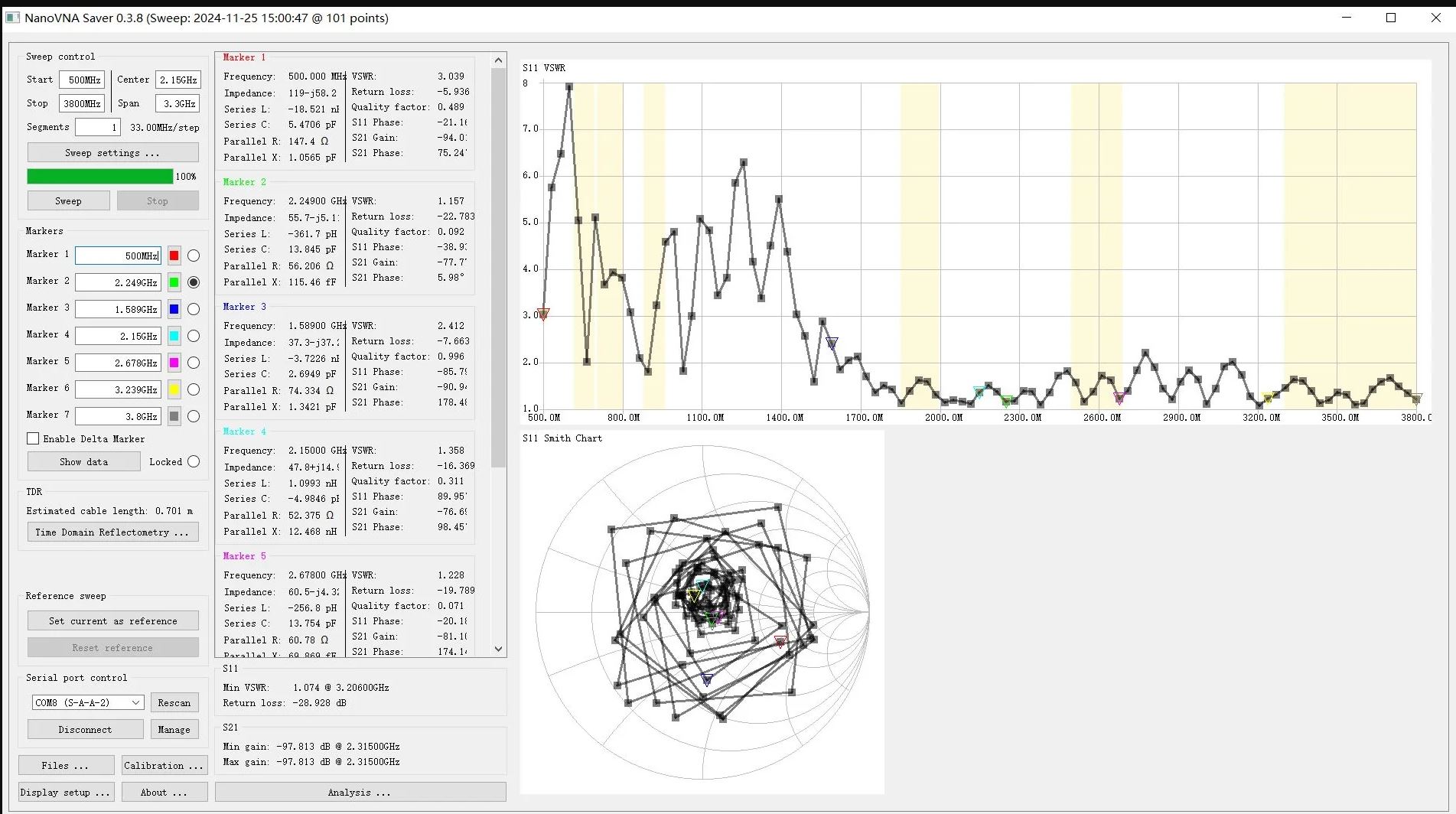Click the magenta Marker 5 triangle on VSWR chart

pos(1119,398)
